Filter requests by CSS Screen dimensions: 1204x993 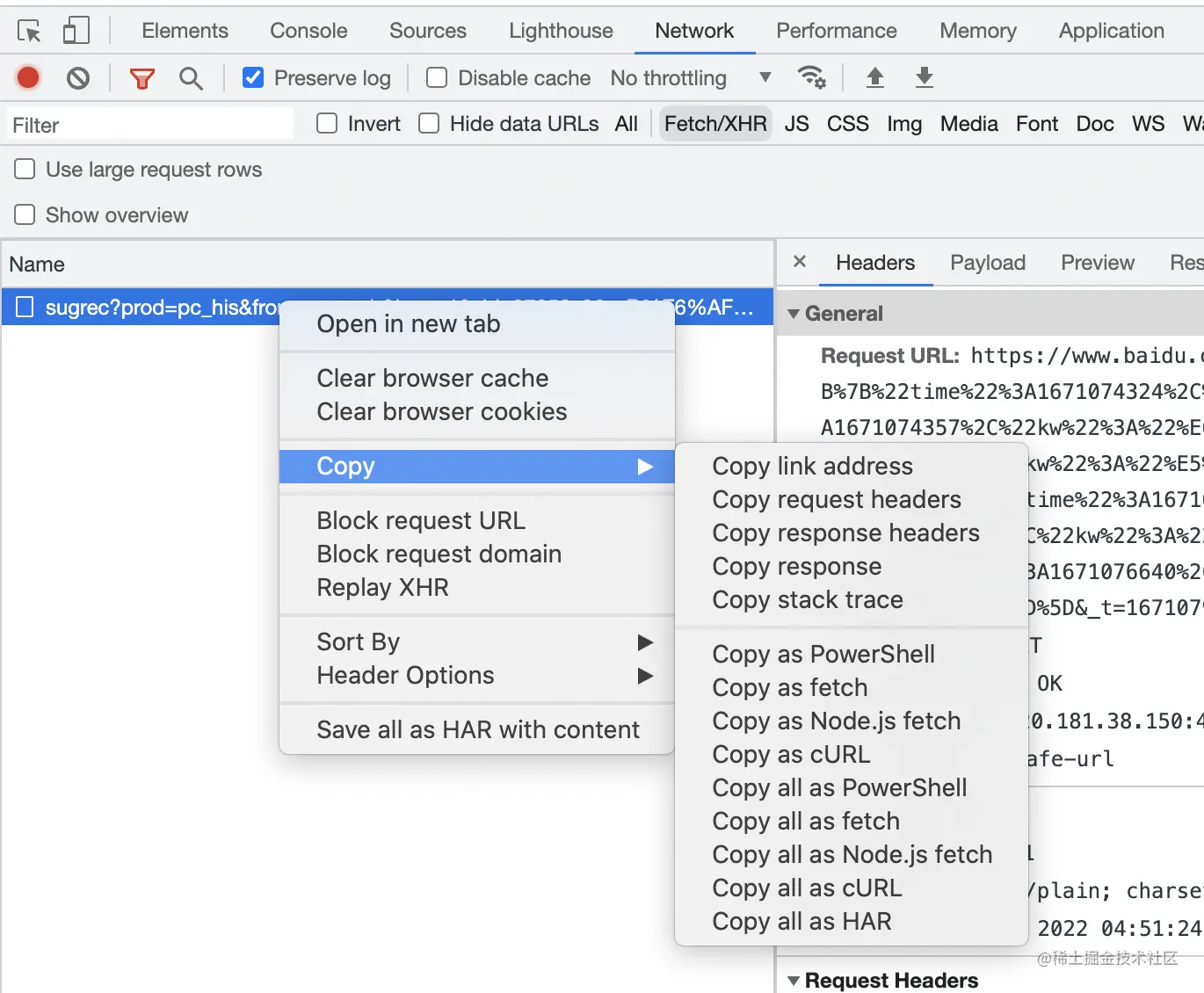point(848,124)
